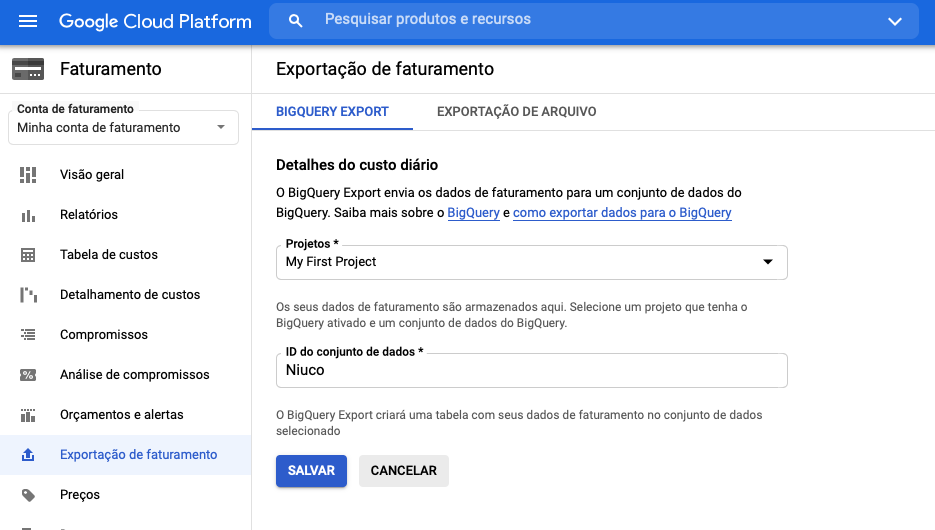Click the search magnifier icon
935x530 pixels.
point(295,21)
